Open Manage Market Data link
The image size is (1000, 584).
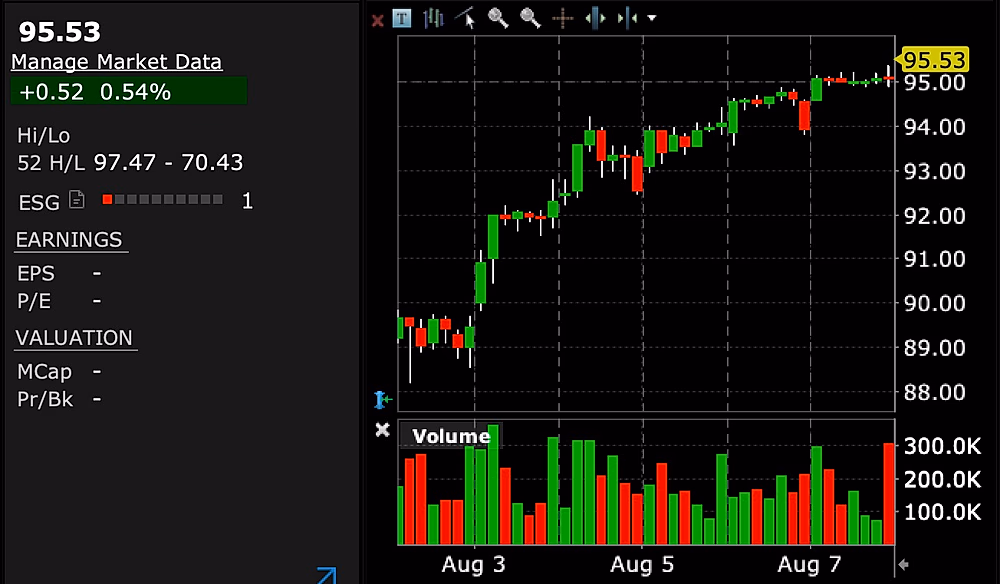click(x=117, y=62)
